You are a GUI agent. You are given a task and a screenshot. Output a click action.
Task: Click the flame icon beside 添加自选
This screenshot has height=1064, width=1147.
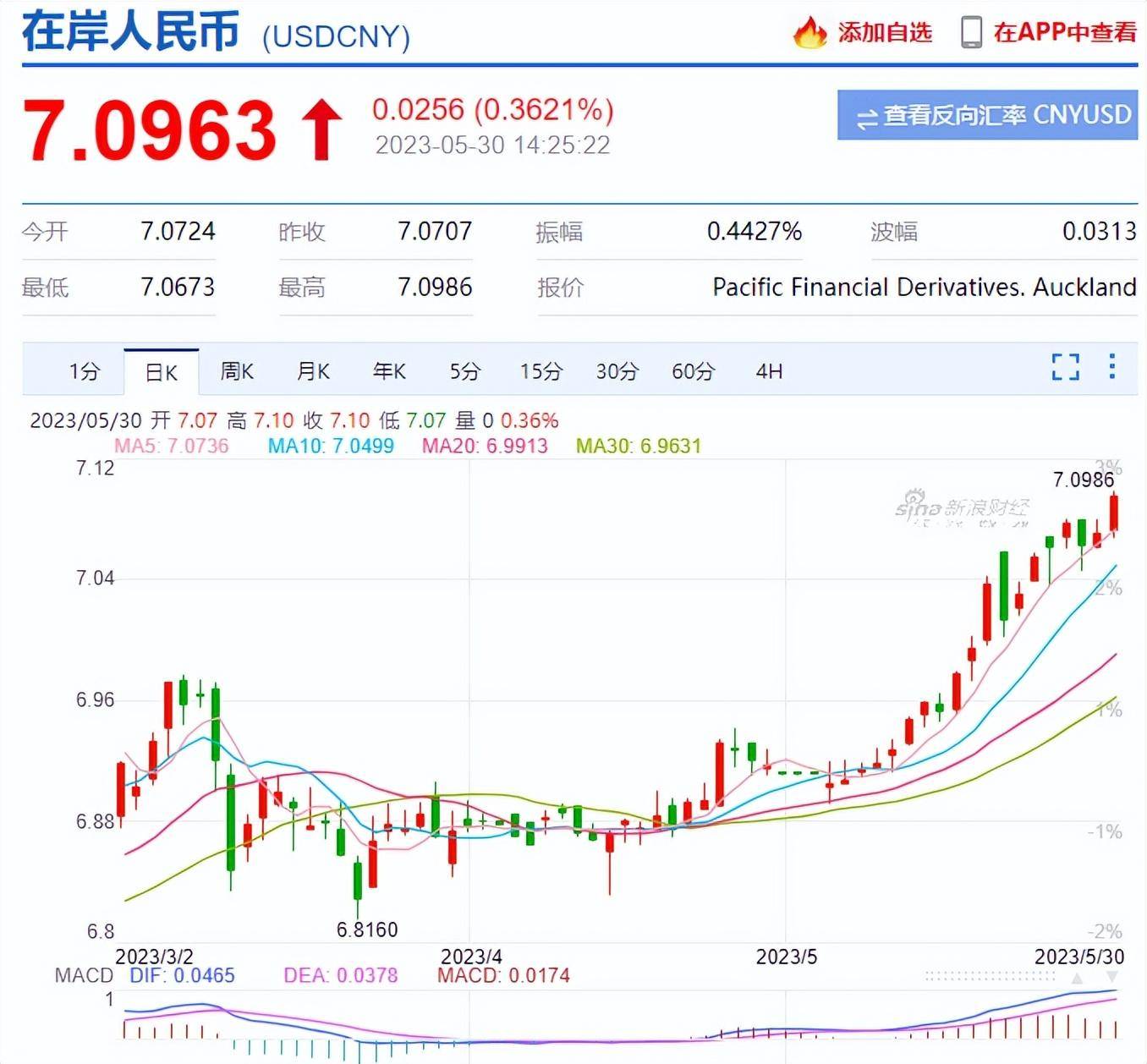810,32
